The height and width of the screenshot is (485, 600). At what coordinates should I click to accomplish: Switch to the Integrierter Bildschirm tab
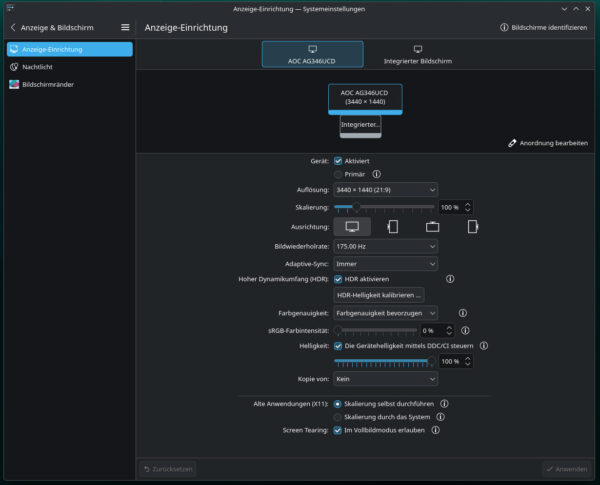(416, 53)
